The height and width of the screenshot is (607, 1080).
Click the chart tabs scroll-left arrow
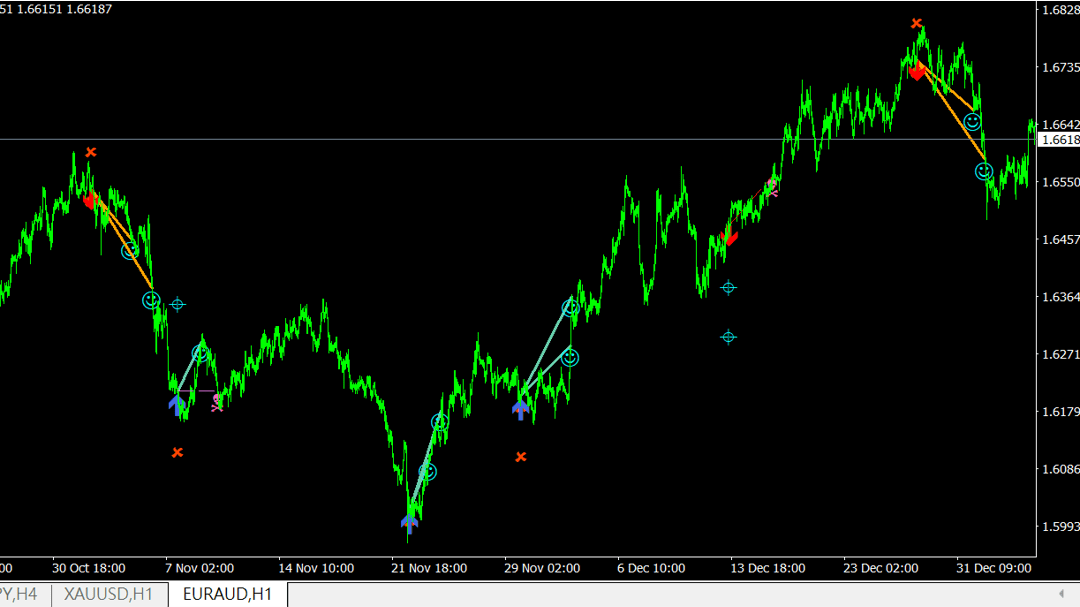(x=1061, y=593)
